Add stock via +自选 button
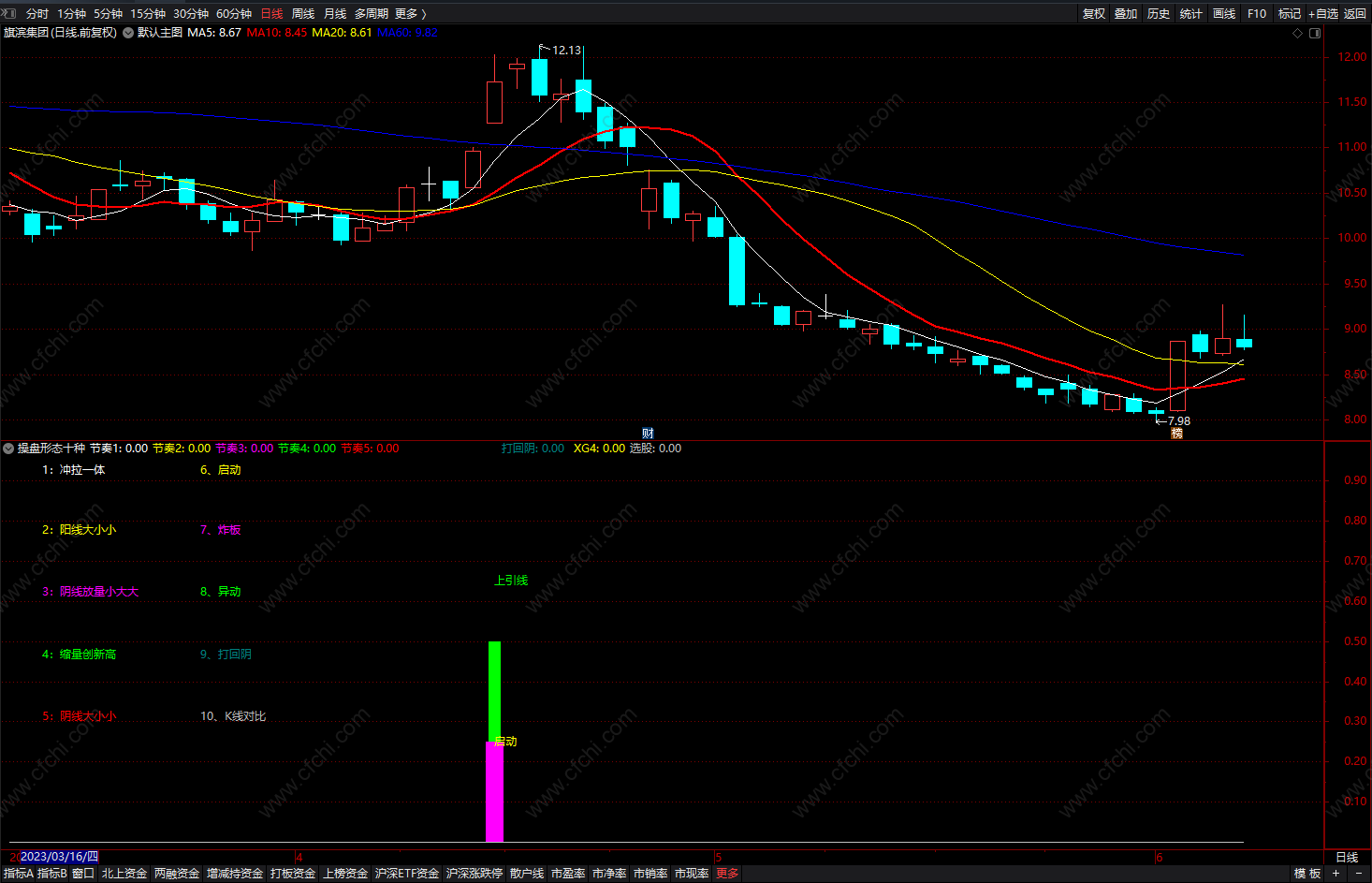 [1323, 13]
